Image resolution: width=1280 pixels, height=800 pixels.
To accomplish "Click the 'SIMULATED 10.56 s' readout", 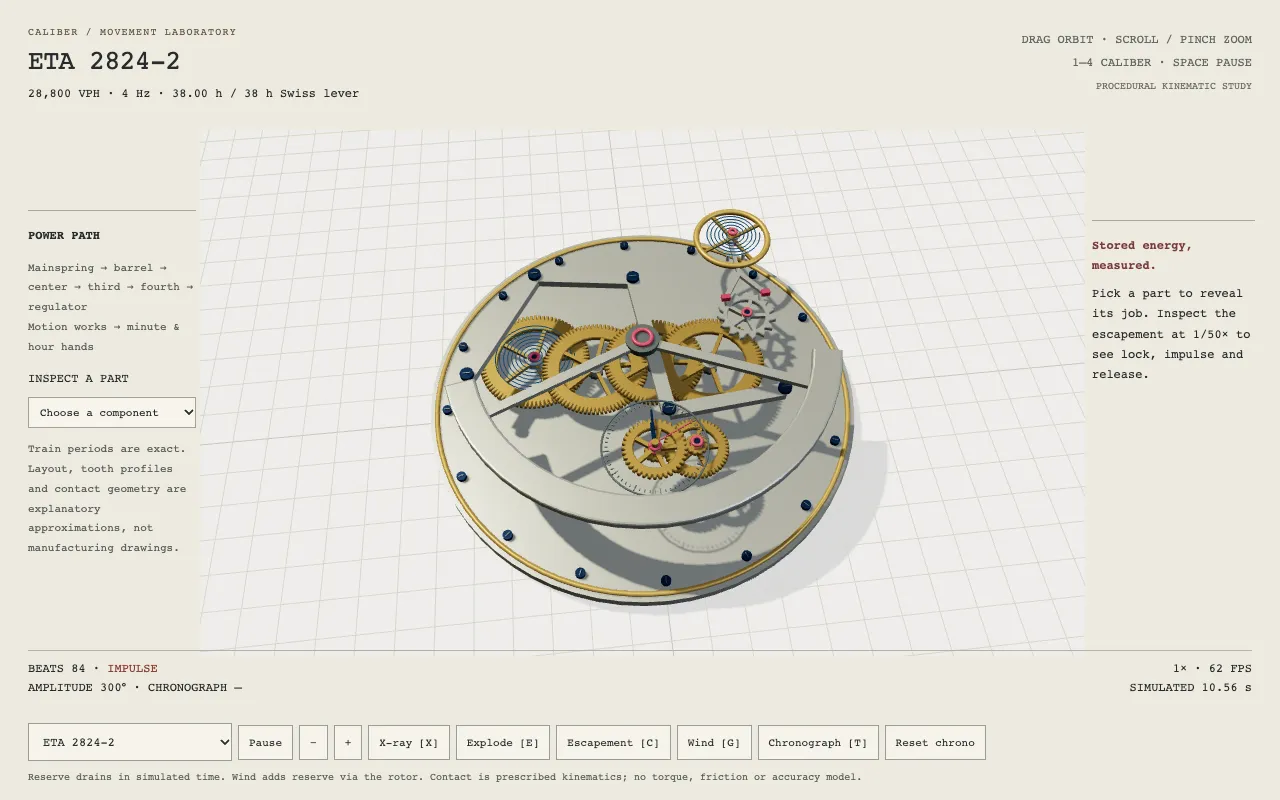I will pyautogui.click(x=1191, y=688).
